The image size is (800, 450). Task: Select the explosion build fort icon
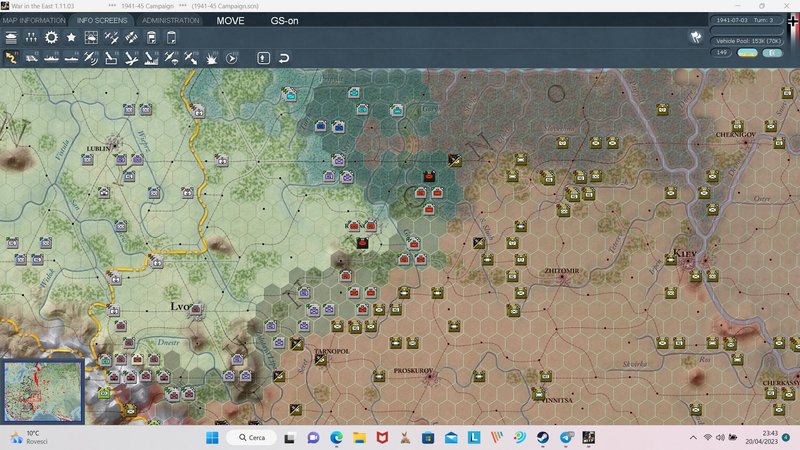point(211,58)
